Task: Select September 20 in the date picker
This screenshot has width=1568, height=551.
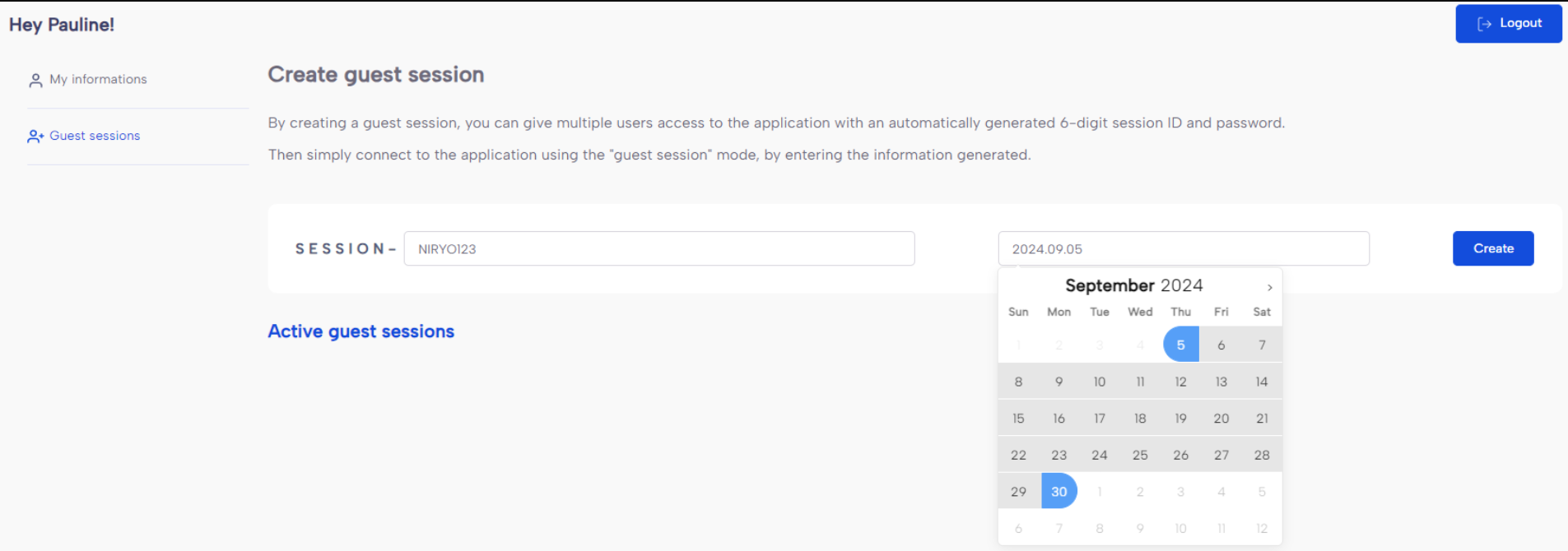Action: tap(1221, 419)
